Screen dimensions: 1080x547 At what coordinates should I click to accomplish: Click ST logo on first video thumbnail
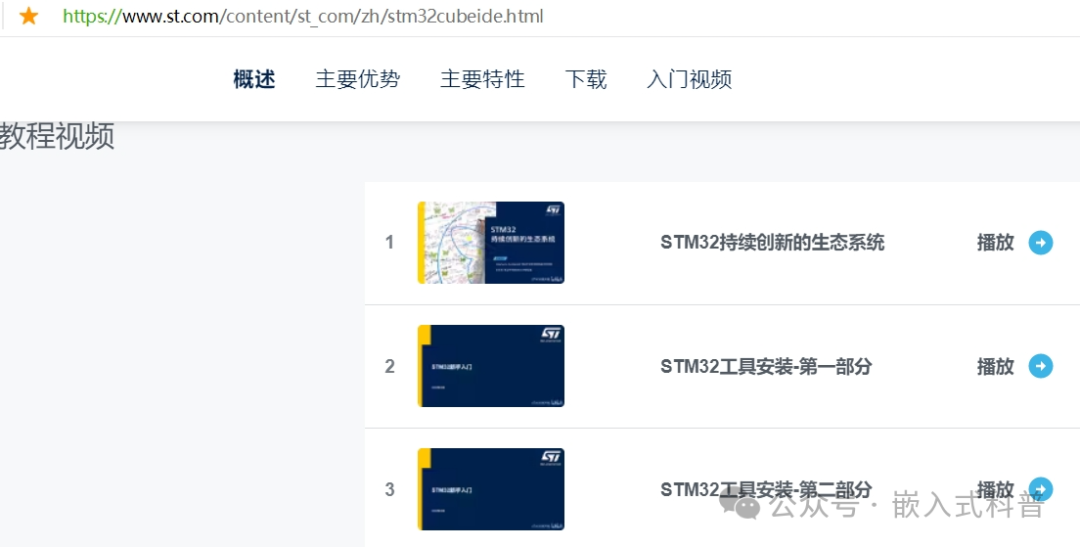click(x=552, y=211)
